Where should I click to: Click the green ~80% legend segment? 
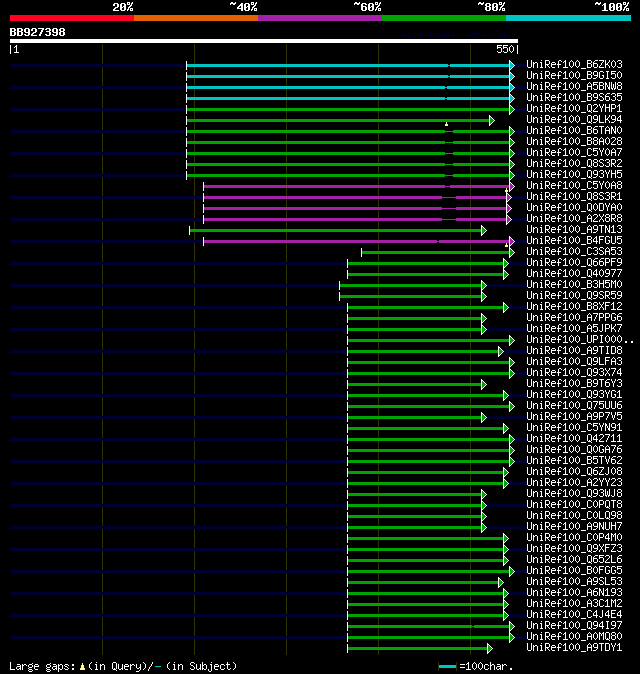(x=444, y=18)
